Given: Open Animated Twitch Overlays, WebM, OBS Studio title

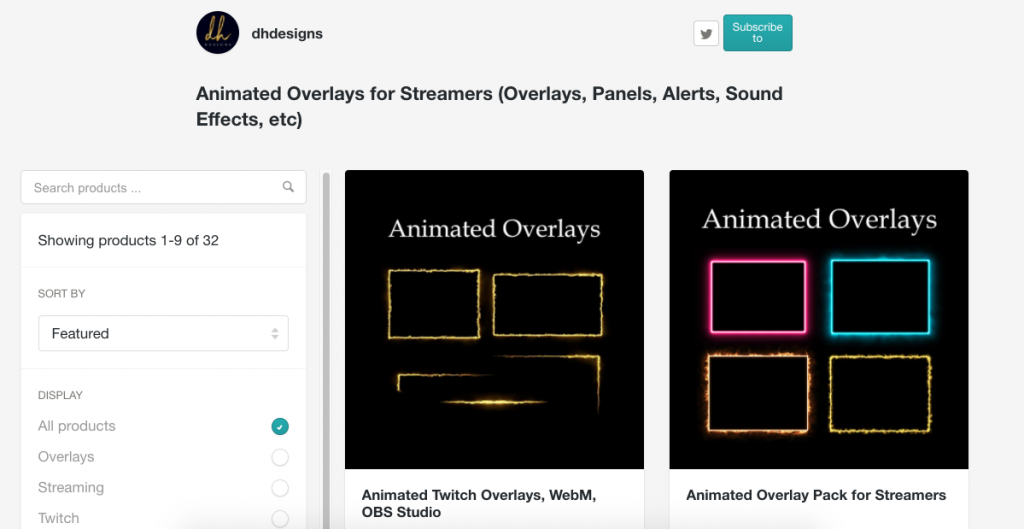Looking at the screenshot, I should coord(479,504).
